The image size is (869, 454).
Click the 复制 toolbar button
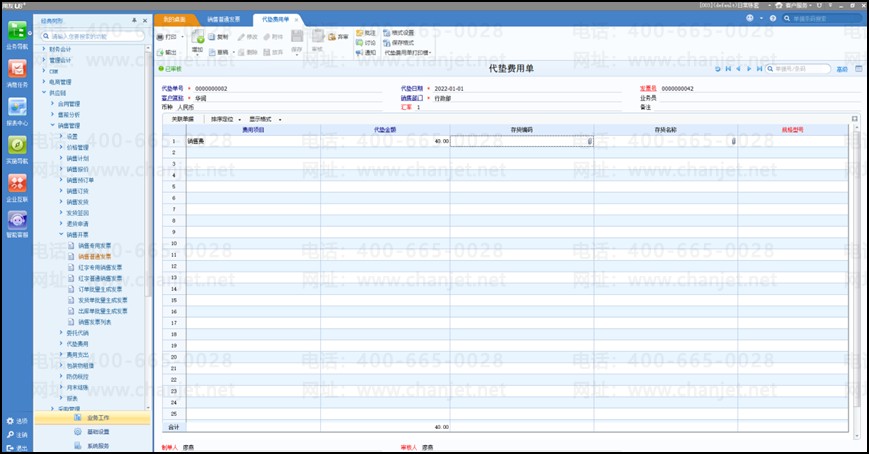pos(217,36)
